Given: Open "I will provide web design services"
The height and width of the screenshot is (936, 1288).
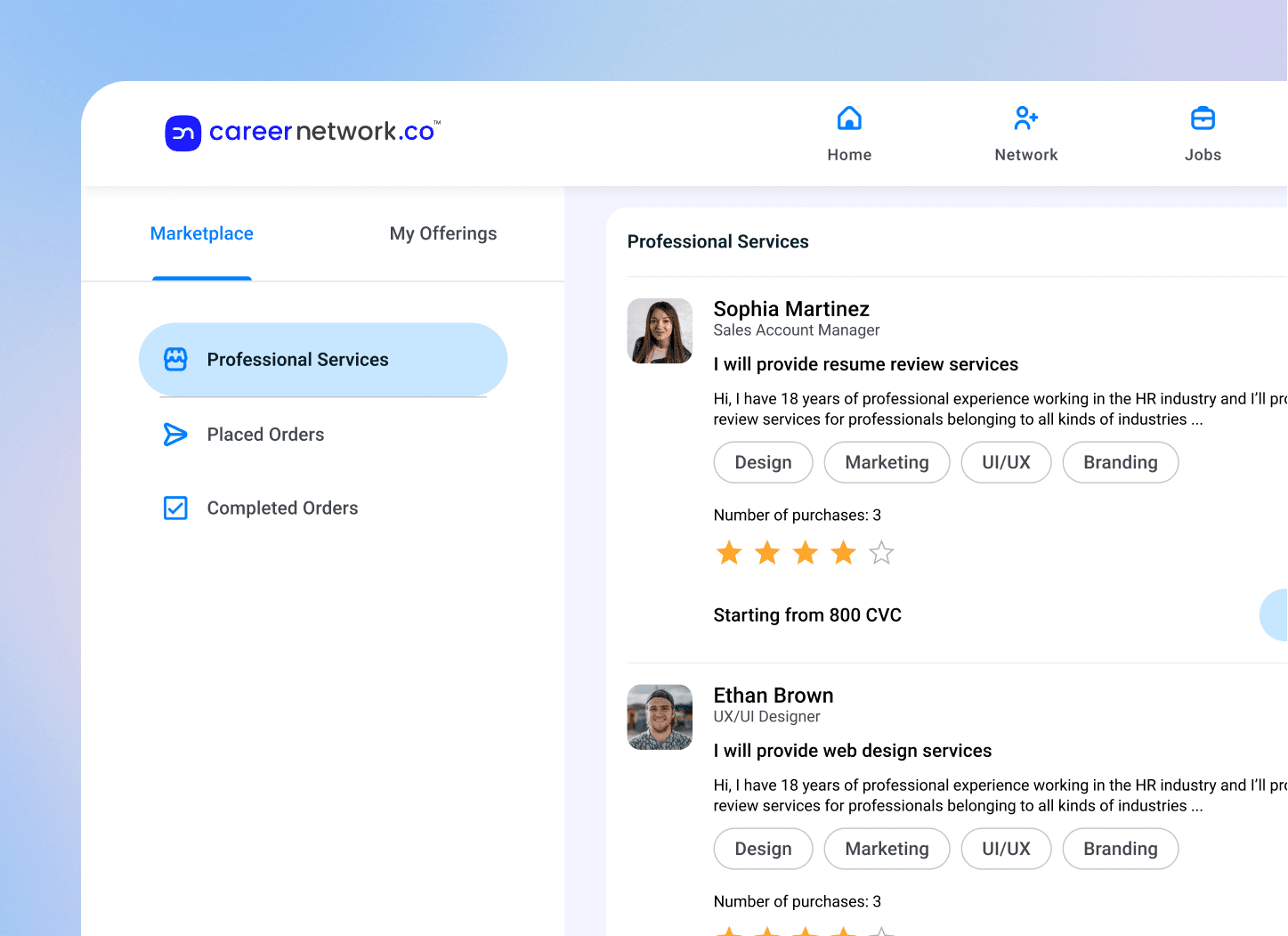Looking at the screenshot, I should click(853, 751).
